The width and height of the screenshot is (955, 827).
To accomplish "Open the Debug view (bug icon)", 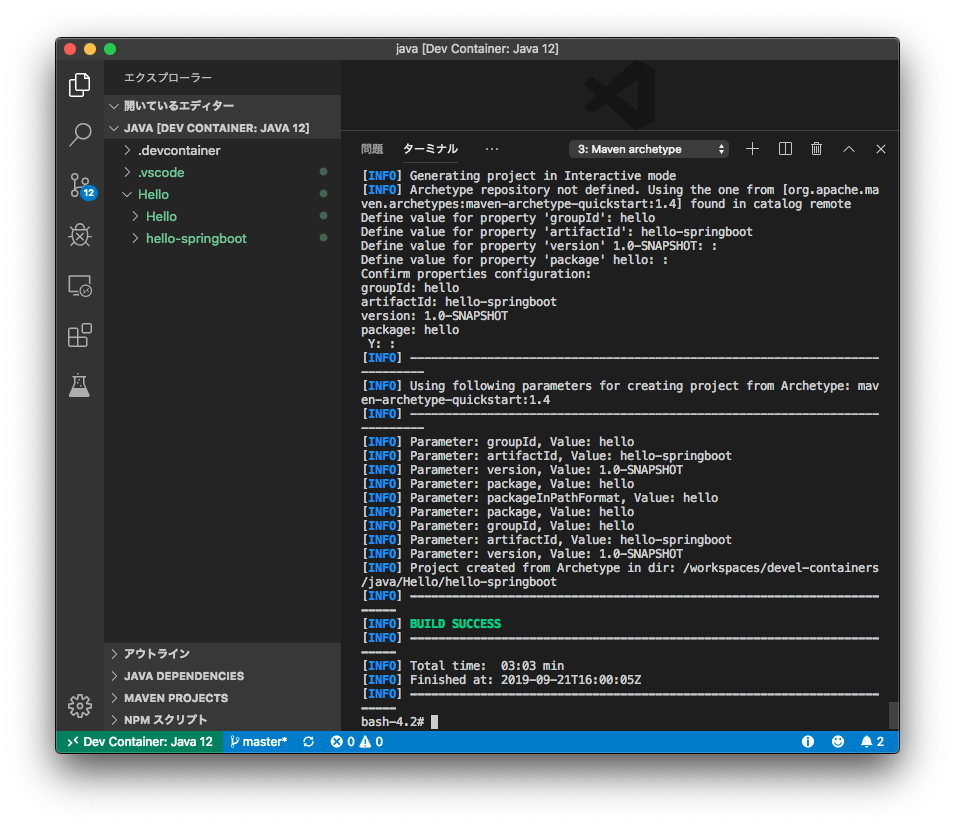I will coord(80,235).
